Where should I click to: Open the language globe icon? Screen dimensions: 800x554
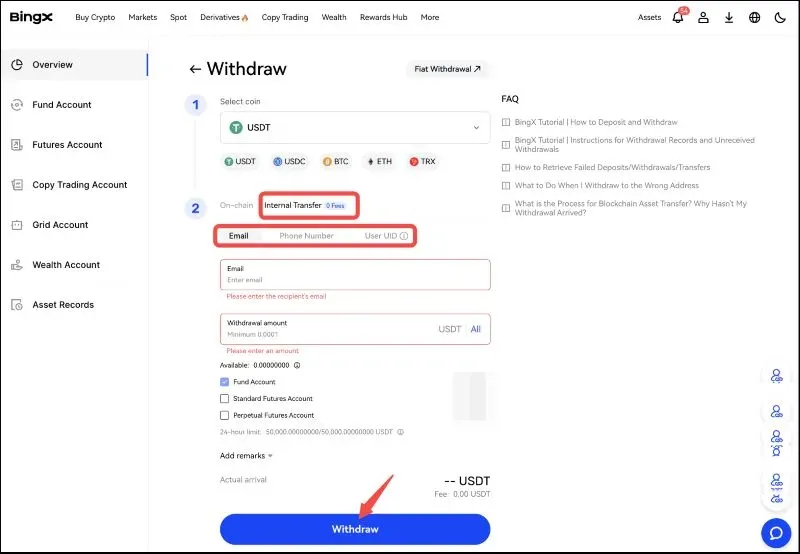[x=754, y=18]
